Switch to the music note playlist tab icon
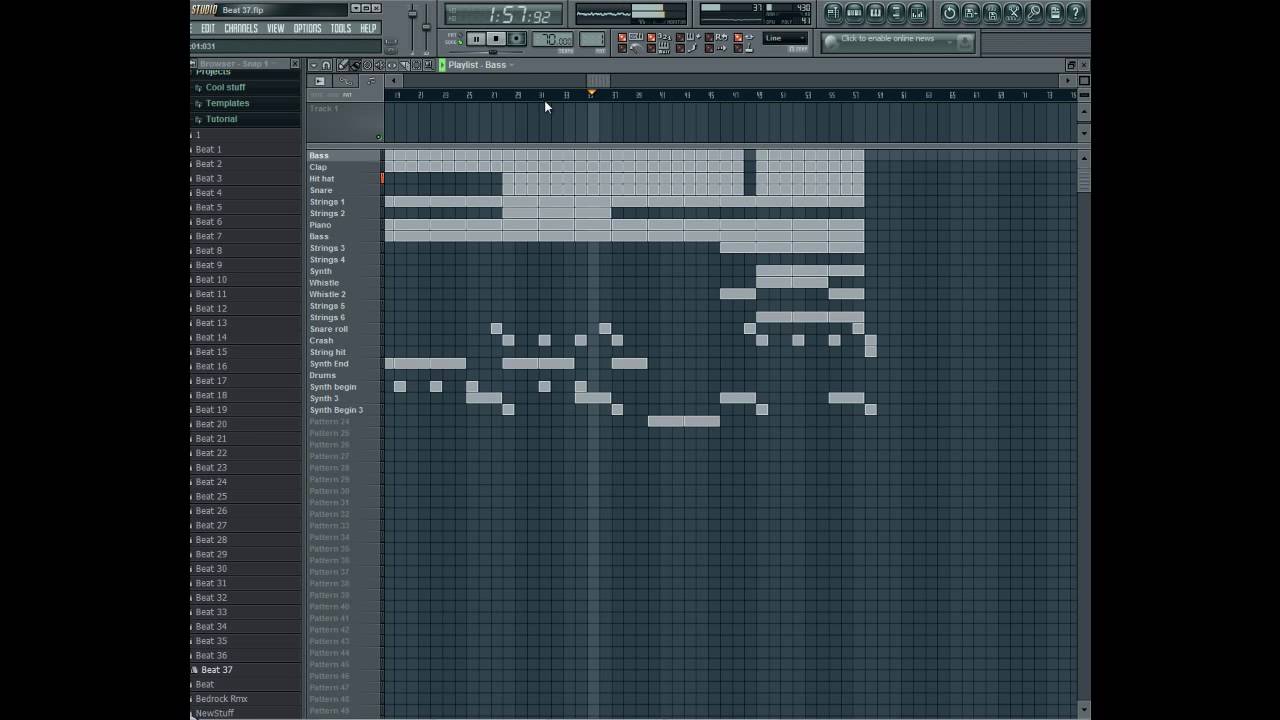Viewport: 1280px width, 720px height. coord(371,81)
